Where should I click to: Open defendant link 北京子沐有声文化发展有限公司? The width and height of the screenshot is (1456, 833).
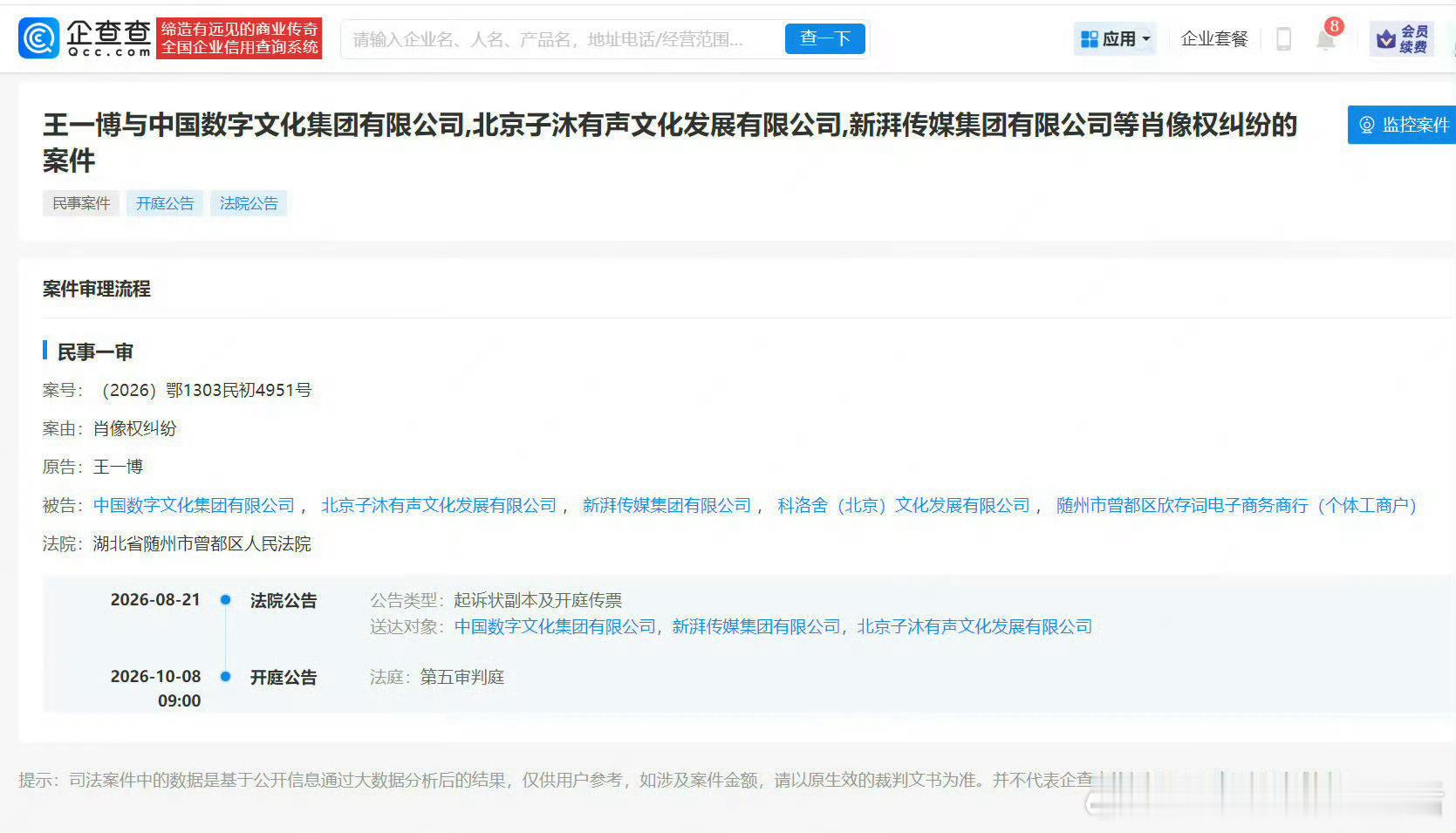[439, 505]
